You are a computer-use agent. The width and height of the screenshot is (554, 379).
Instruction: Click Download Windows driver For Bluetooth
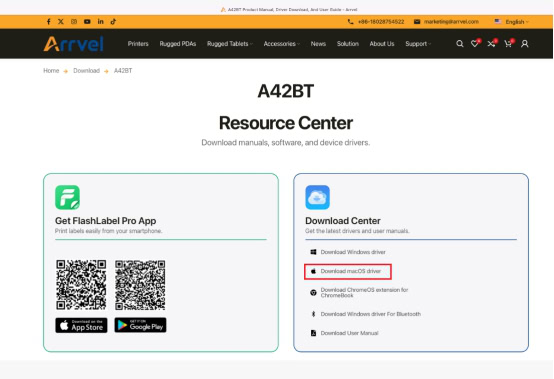coord(371,314)
